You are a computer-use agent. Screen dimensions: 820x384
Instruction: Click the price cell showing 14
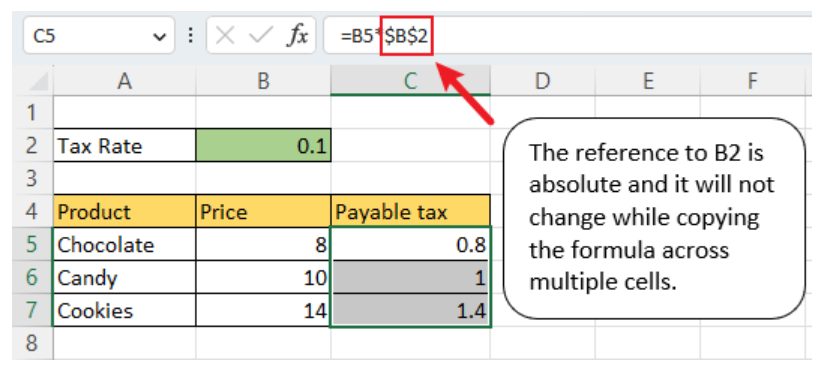point(263,310)
